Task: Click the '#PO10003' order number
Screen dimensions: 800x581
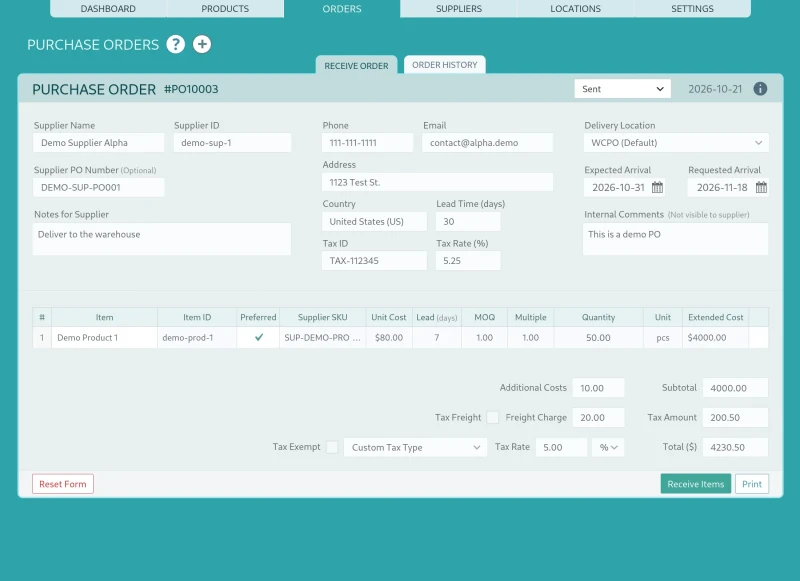Action: click(191, 89)
